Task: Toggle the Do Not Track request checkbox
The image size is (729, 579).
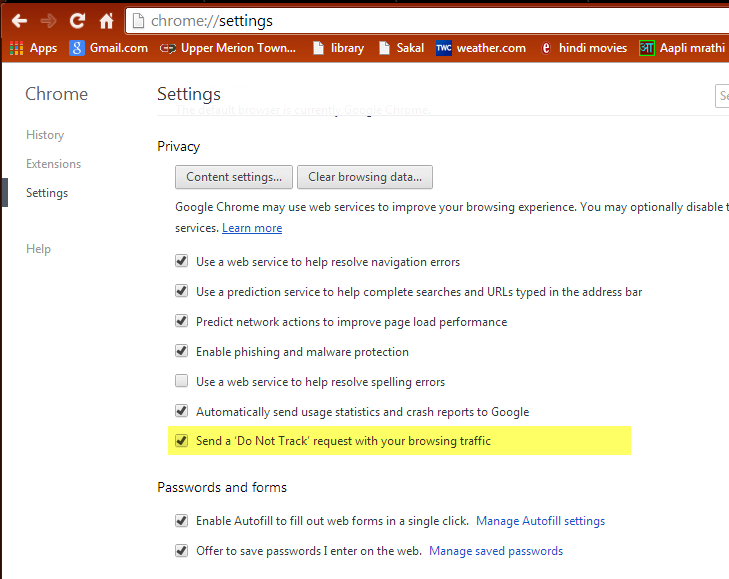Action: click(181, 440)
